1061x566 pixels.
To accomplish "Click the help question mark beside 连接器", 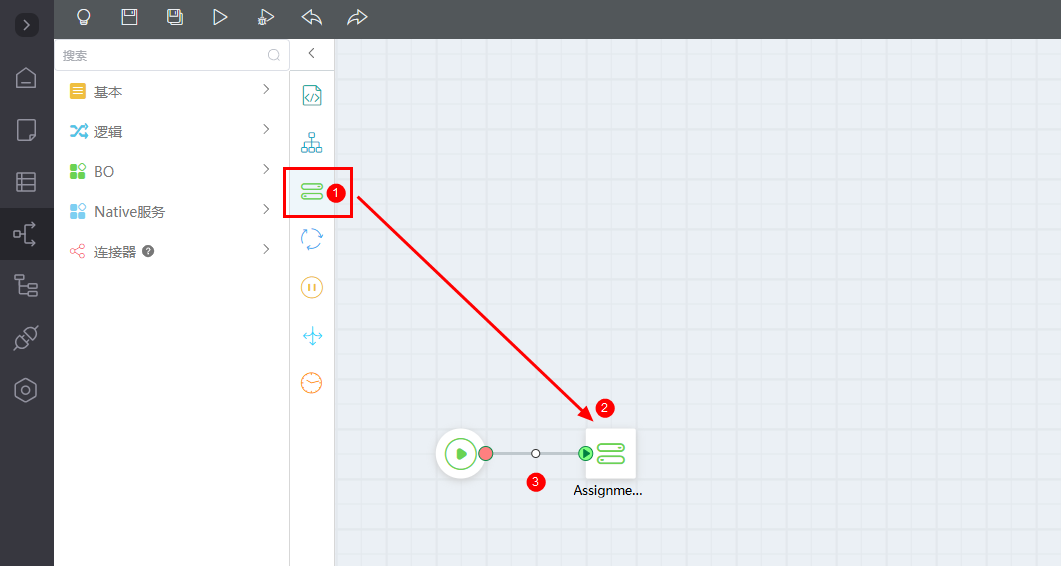I will pyautogui.click(x=148, y=251).
